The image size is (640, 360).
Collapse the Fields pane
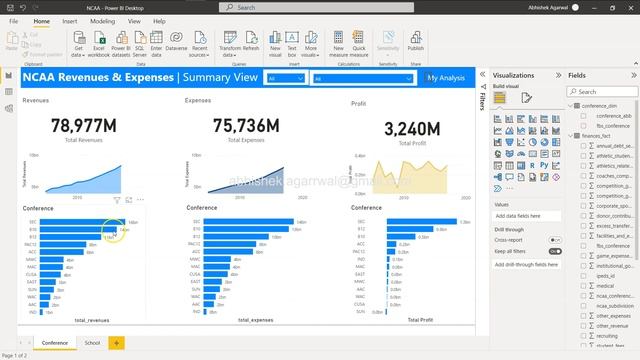point(633,75)
